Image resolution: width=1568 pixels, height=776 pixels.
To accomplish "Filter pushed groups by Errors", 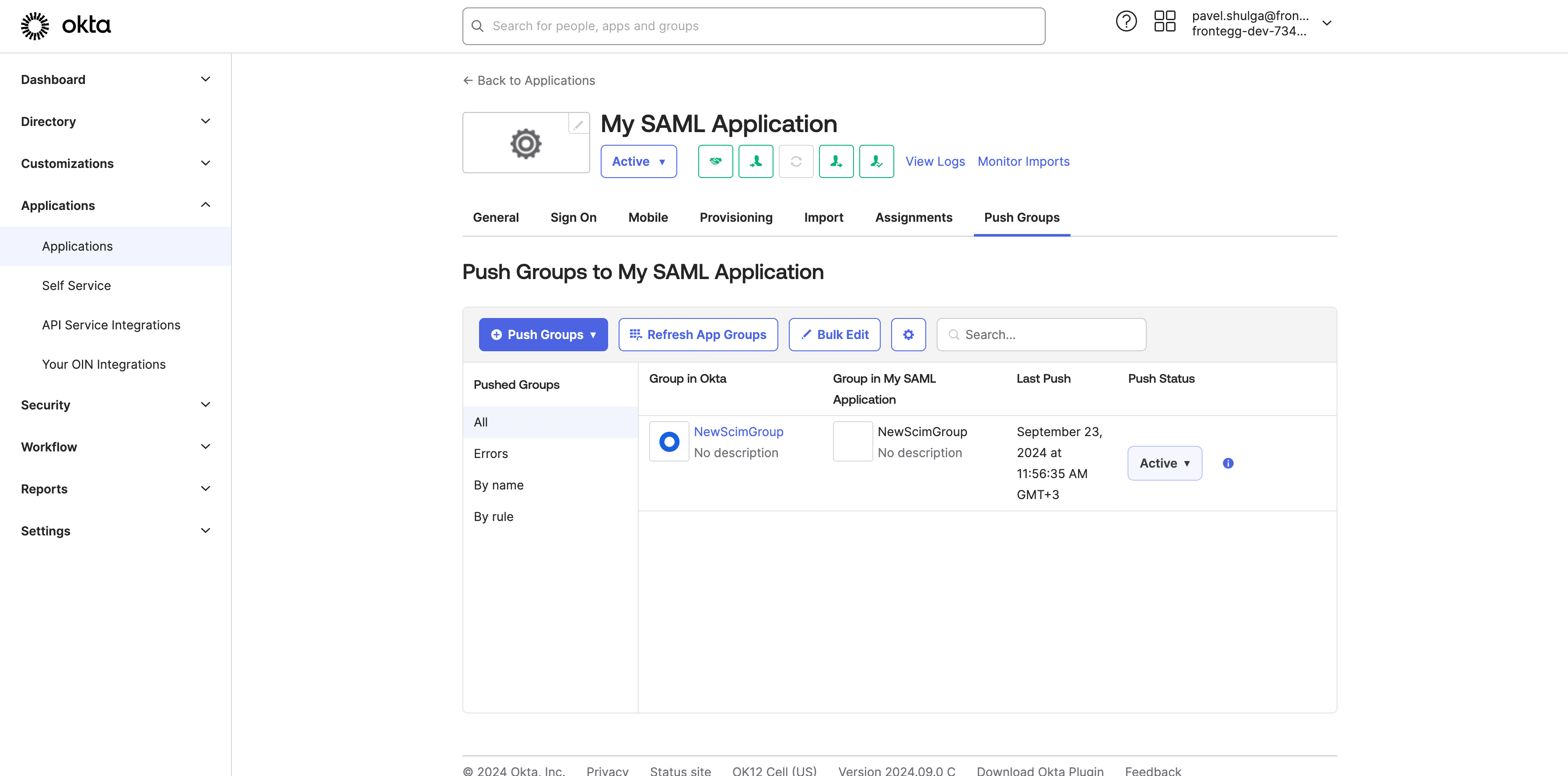I will [550, 454].
